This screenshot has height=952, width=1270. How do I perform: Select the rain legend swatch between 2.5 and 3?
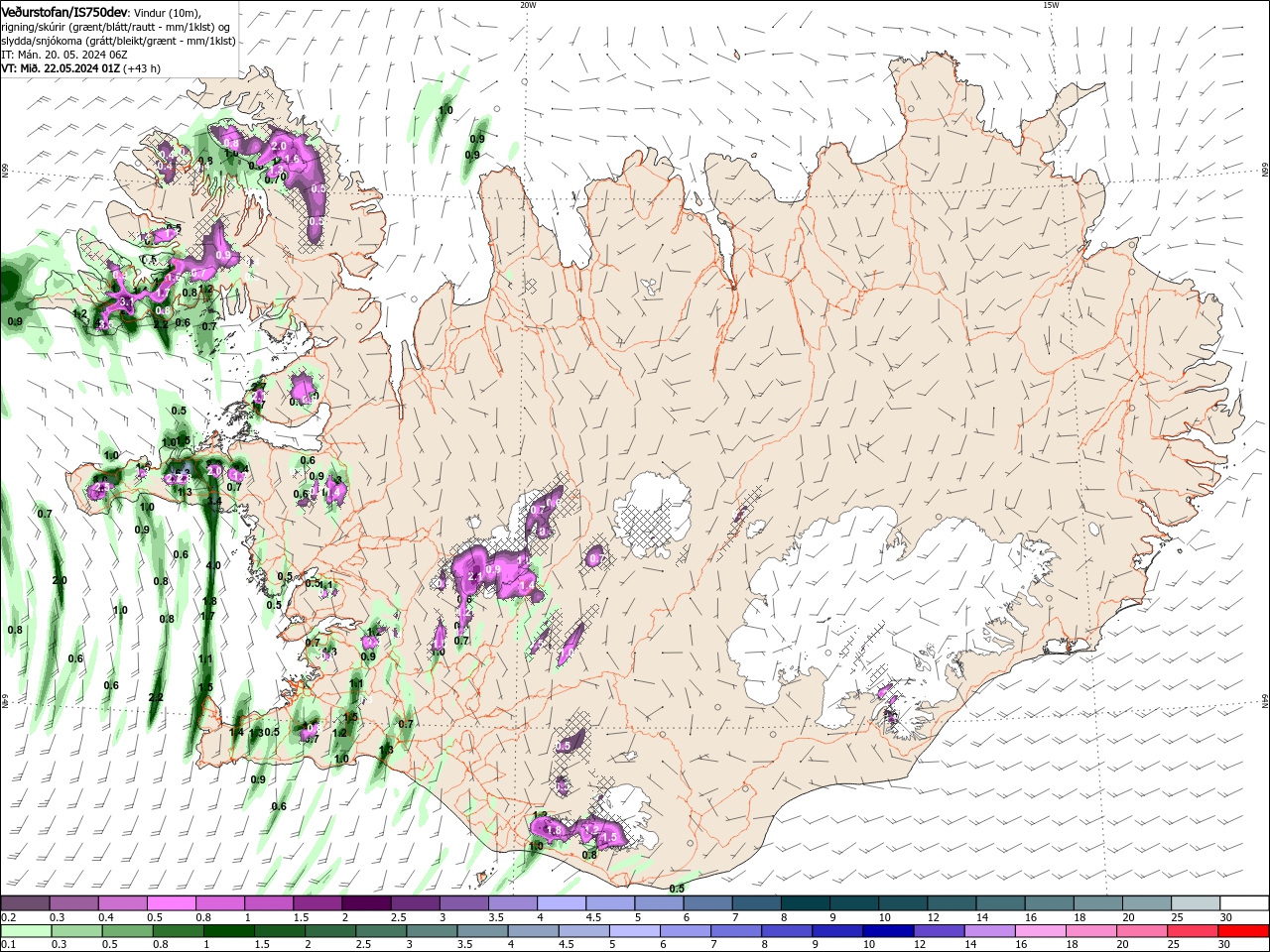click(x=380, y=931)
